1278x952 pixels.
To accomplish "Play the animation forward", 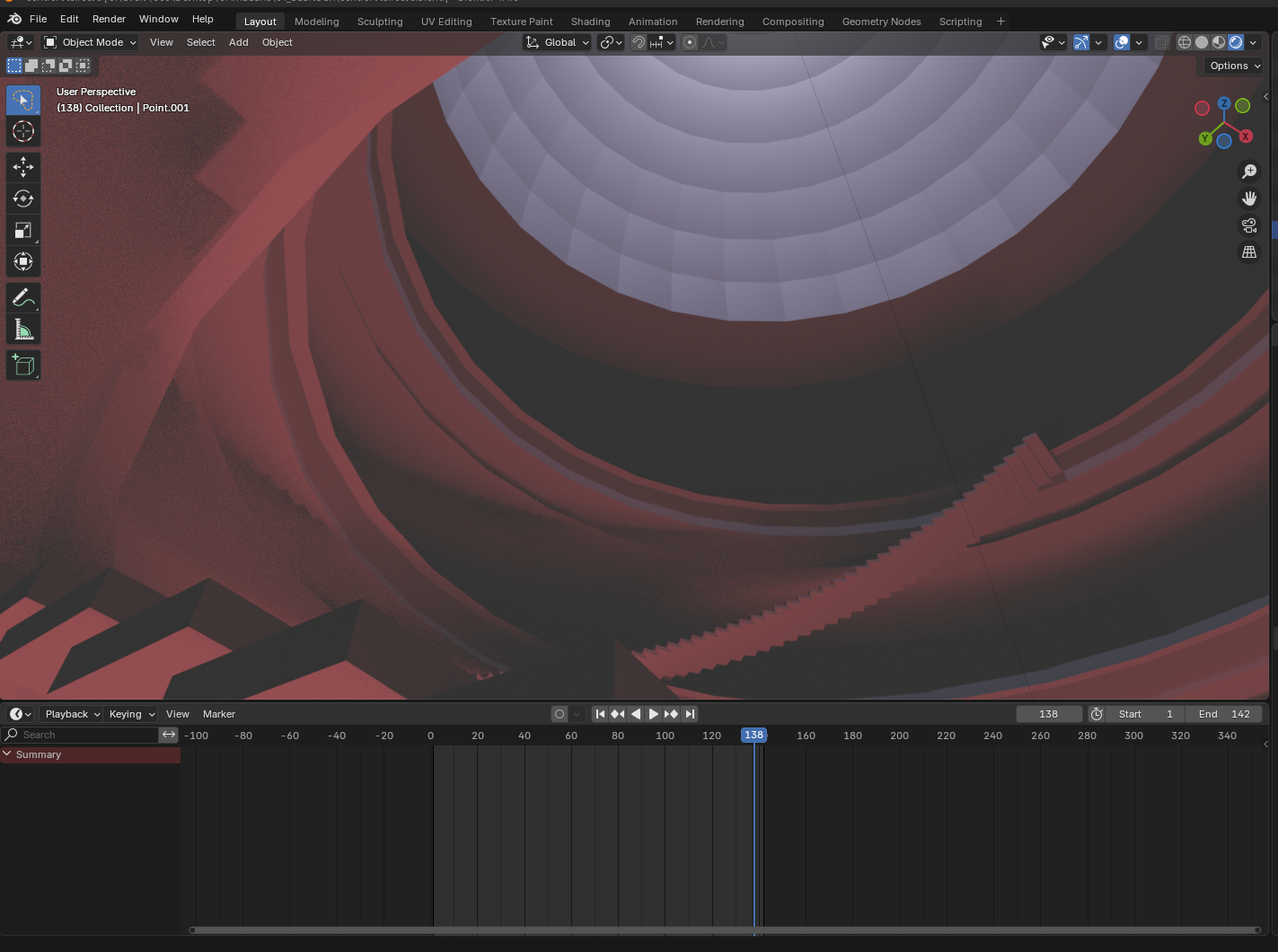I will [x=654, y=714].
